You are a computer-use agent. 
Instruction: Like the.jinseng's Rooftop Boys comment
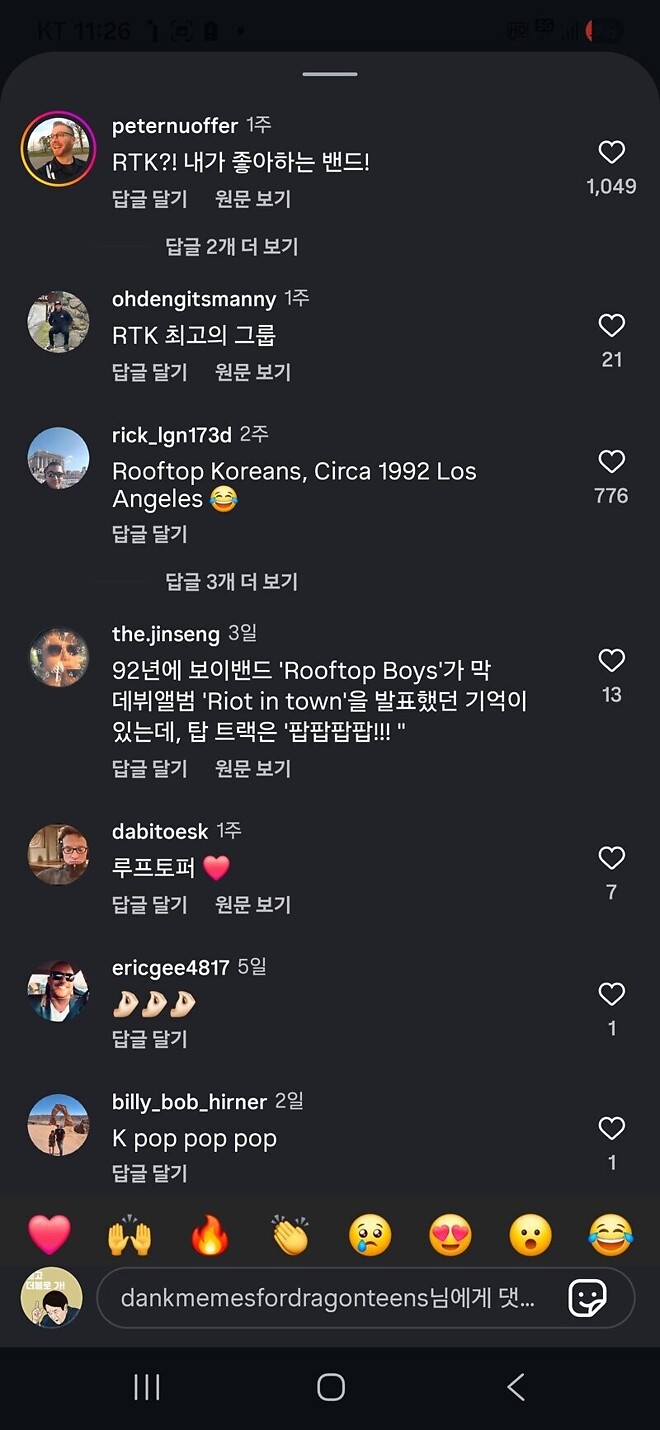coord(612,660)
